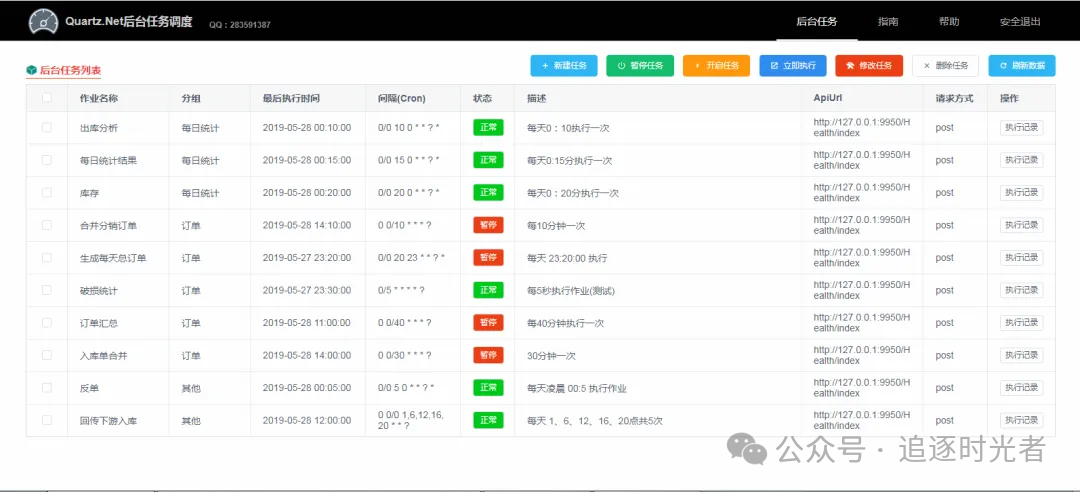This screenshot has width=1080, height=492.
Task: Click the 正常 status badge of 破损统计
Action: [488, 290]
